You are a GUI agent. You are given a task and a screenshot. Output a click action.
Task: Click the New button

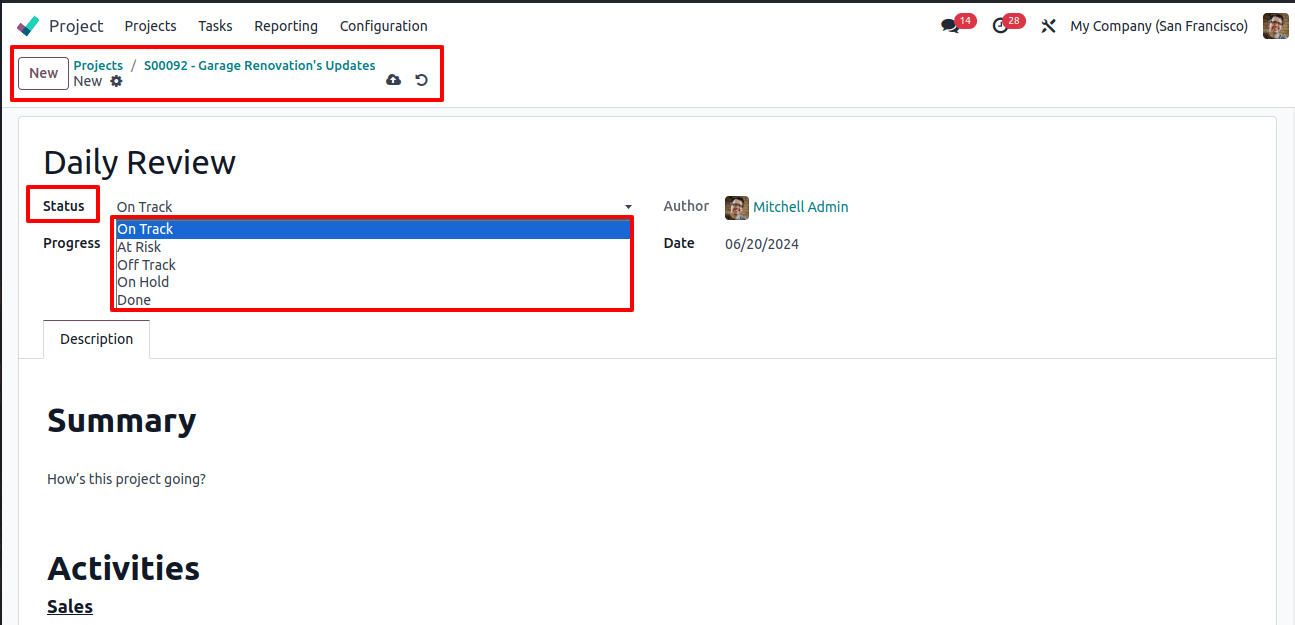pos(43,73)
